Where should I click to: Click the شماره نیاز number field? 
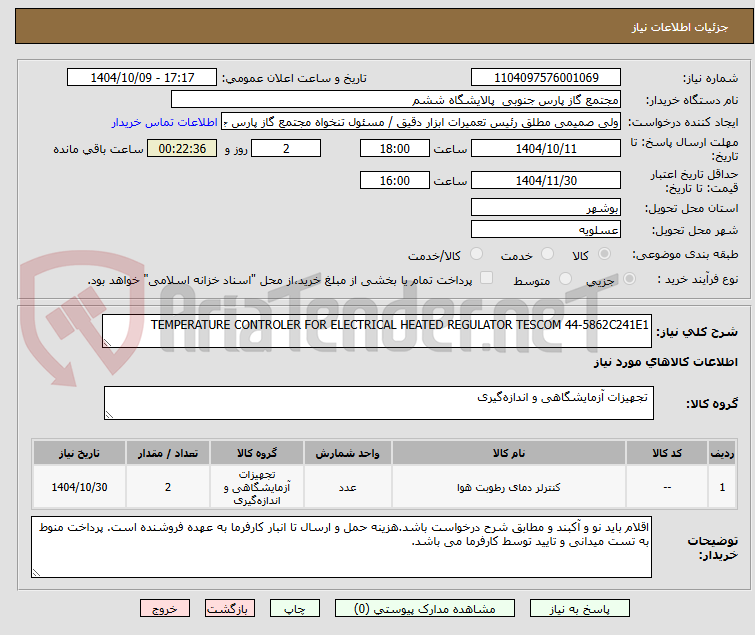(546, 78)
